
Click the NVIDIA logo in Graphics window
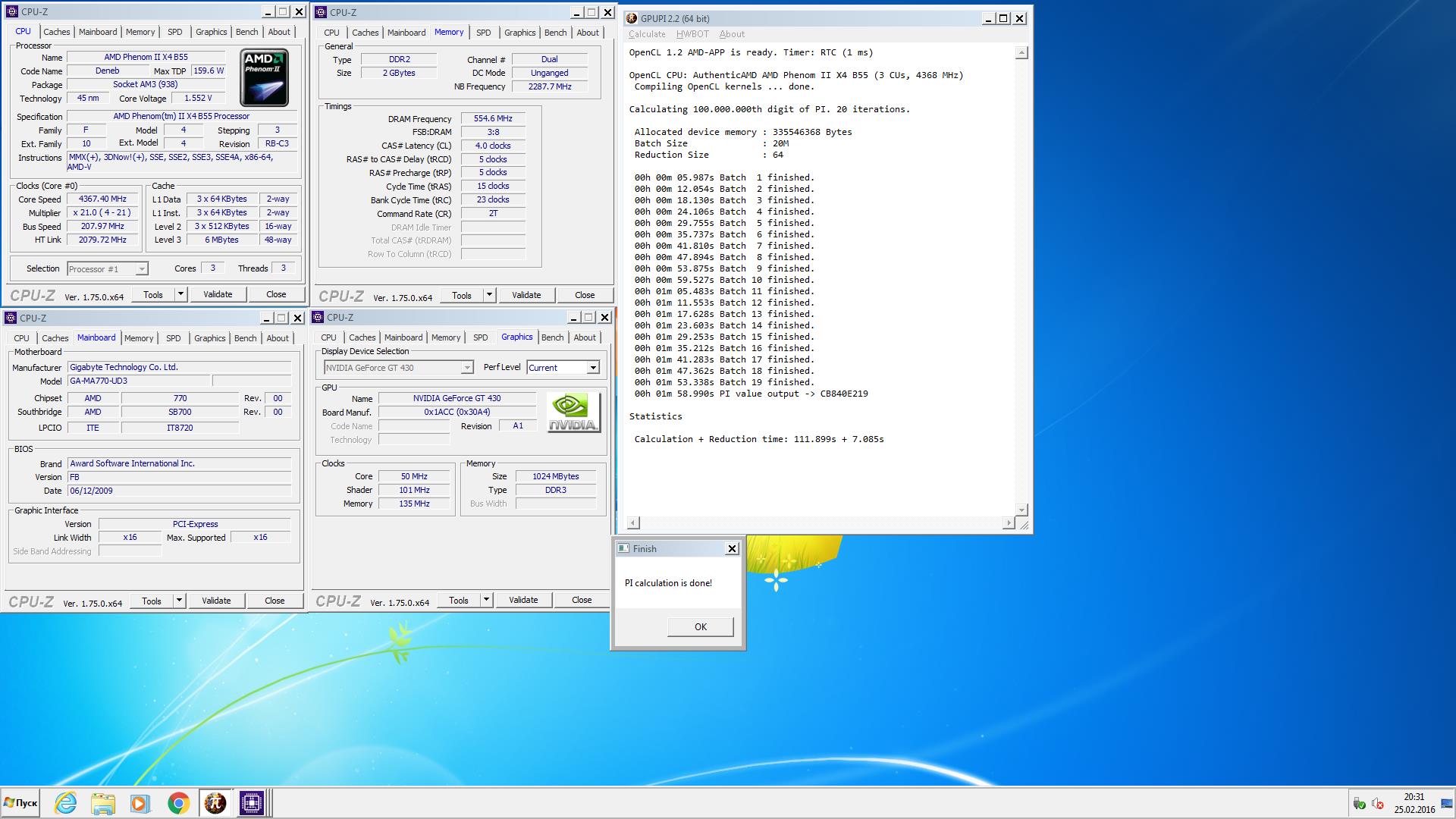(573, 412)
